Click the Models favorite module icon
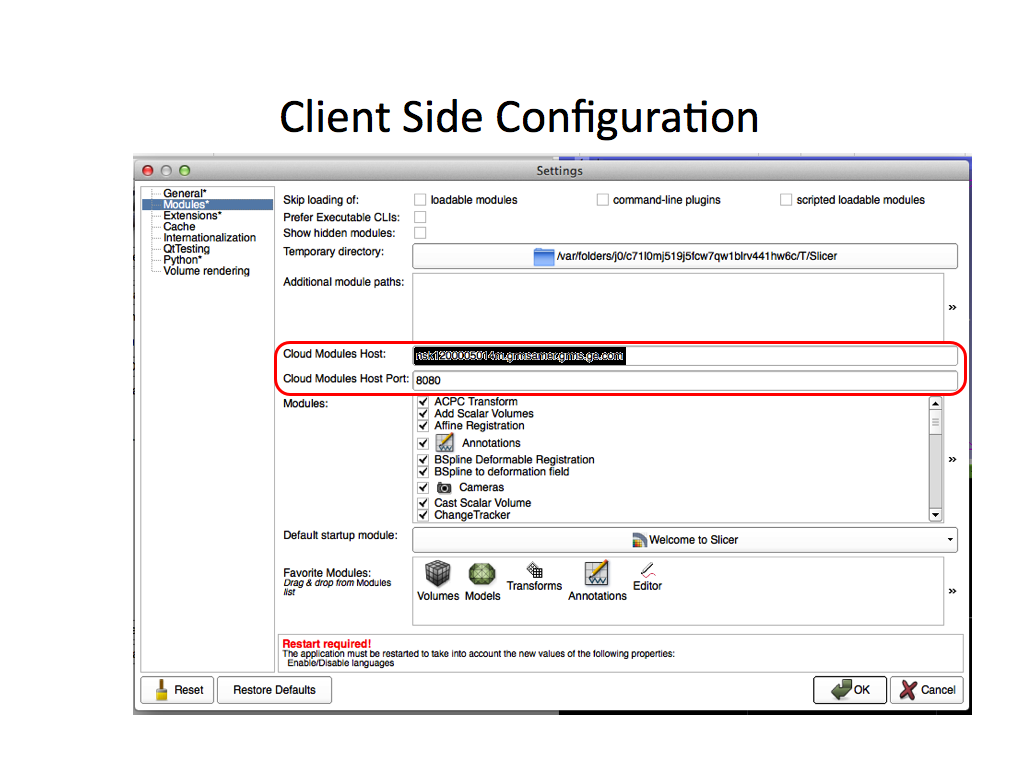Screen dimensions: 1024x768 [x=483, y=574]
